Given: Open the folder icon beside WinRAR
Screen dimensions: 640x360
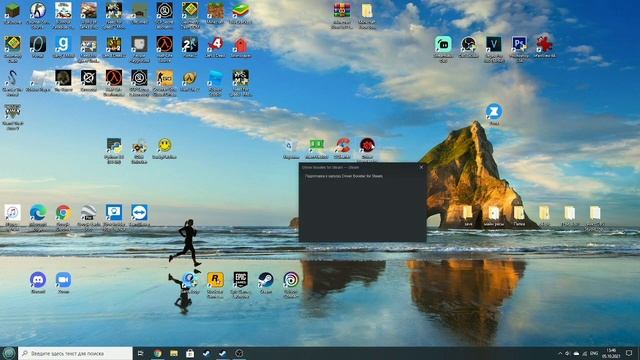Looking at the screenshot, I should (x=367, y=11).
